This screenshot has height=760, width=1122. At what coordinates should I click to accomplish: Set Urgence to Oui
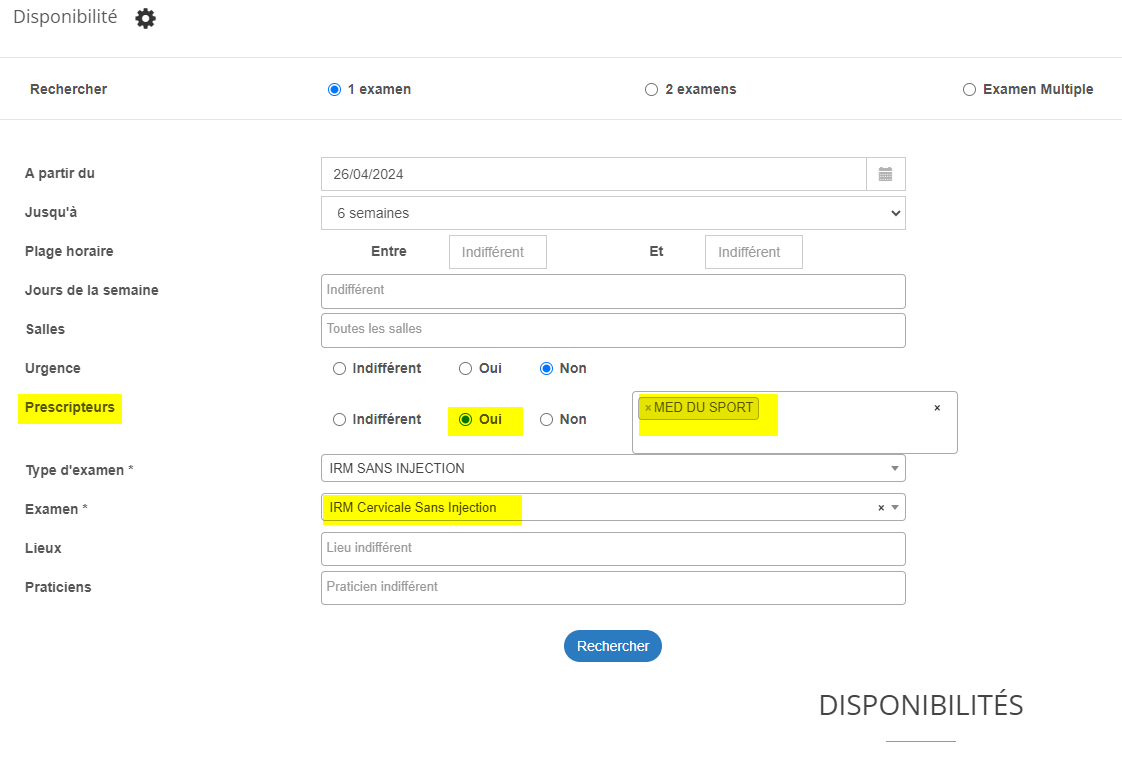tap(465, 368)
